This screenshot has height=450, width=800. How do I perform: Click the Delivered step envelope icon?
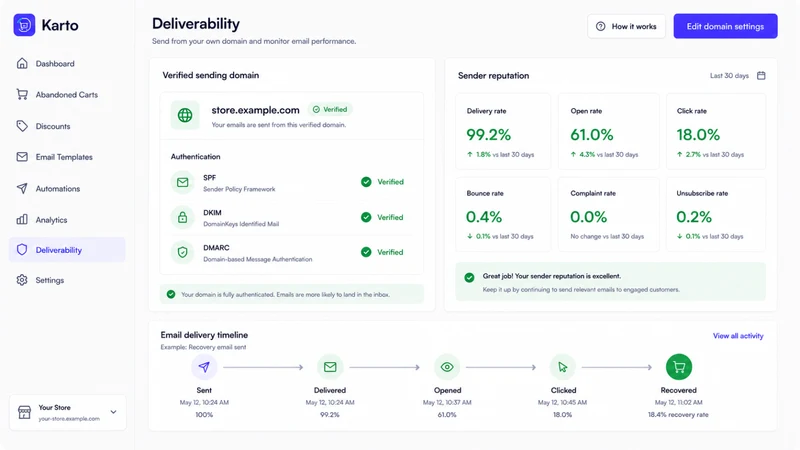330,367
